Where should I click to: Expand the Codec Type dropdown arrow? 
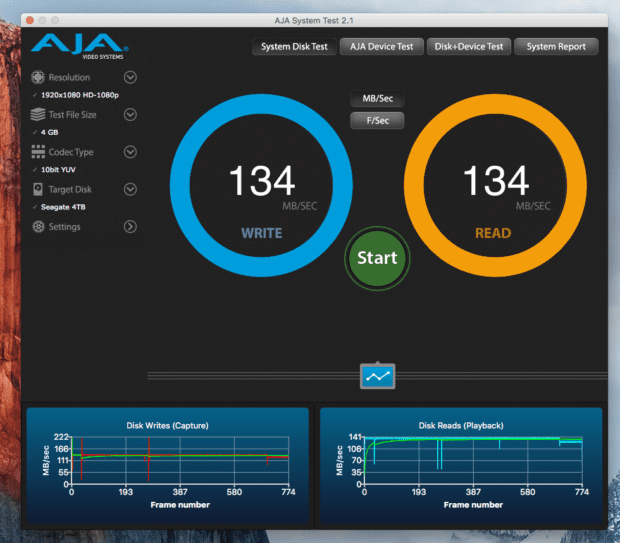coord(130,152)
